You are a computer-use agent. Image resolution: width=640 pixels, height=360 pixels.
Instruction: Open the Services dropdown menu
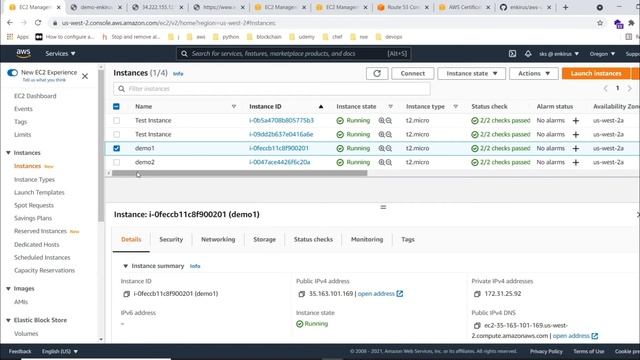click(x=60, y=53)
